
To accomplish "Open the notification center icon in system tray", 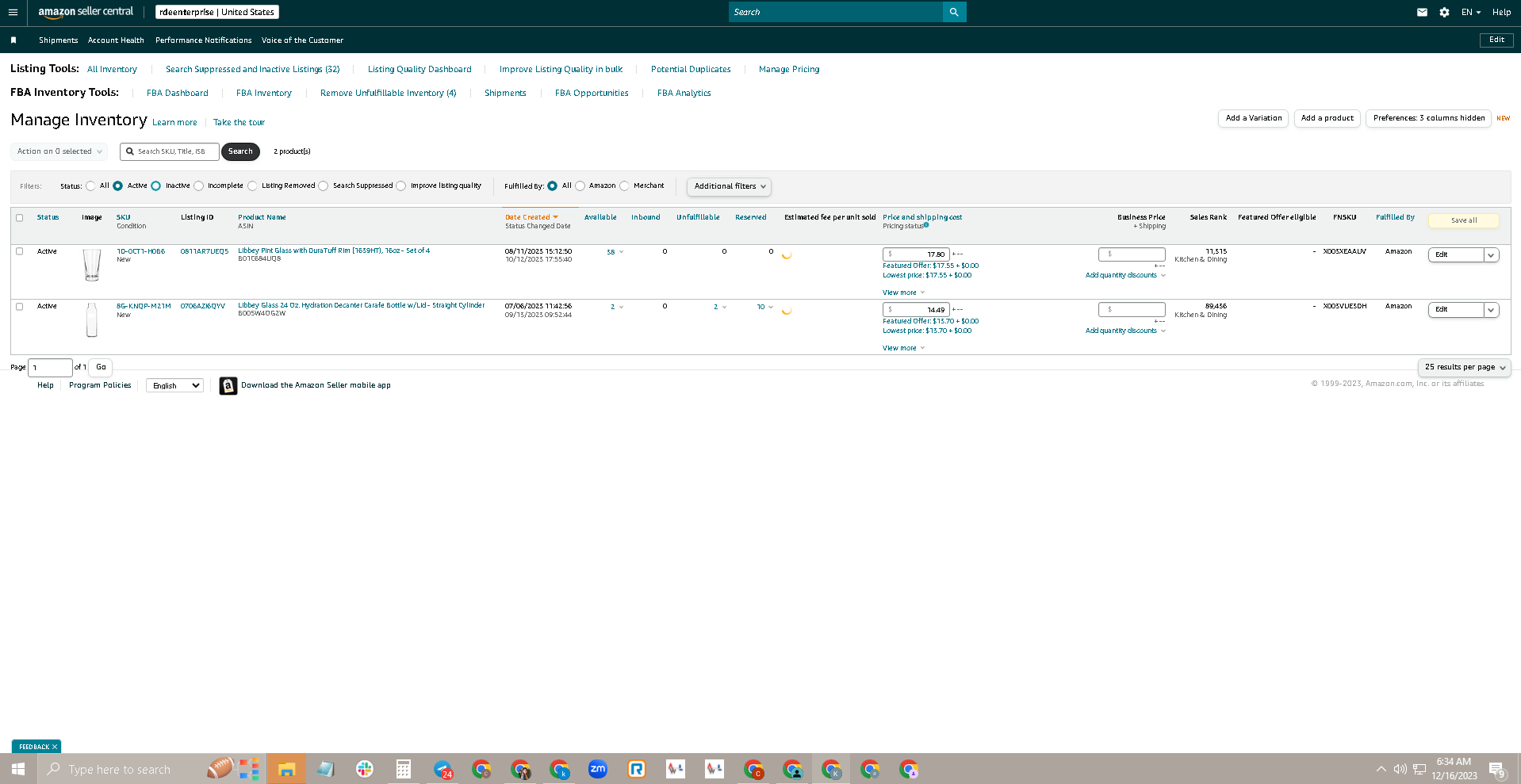I will click(x=1496, y=769).
